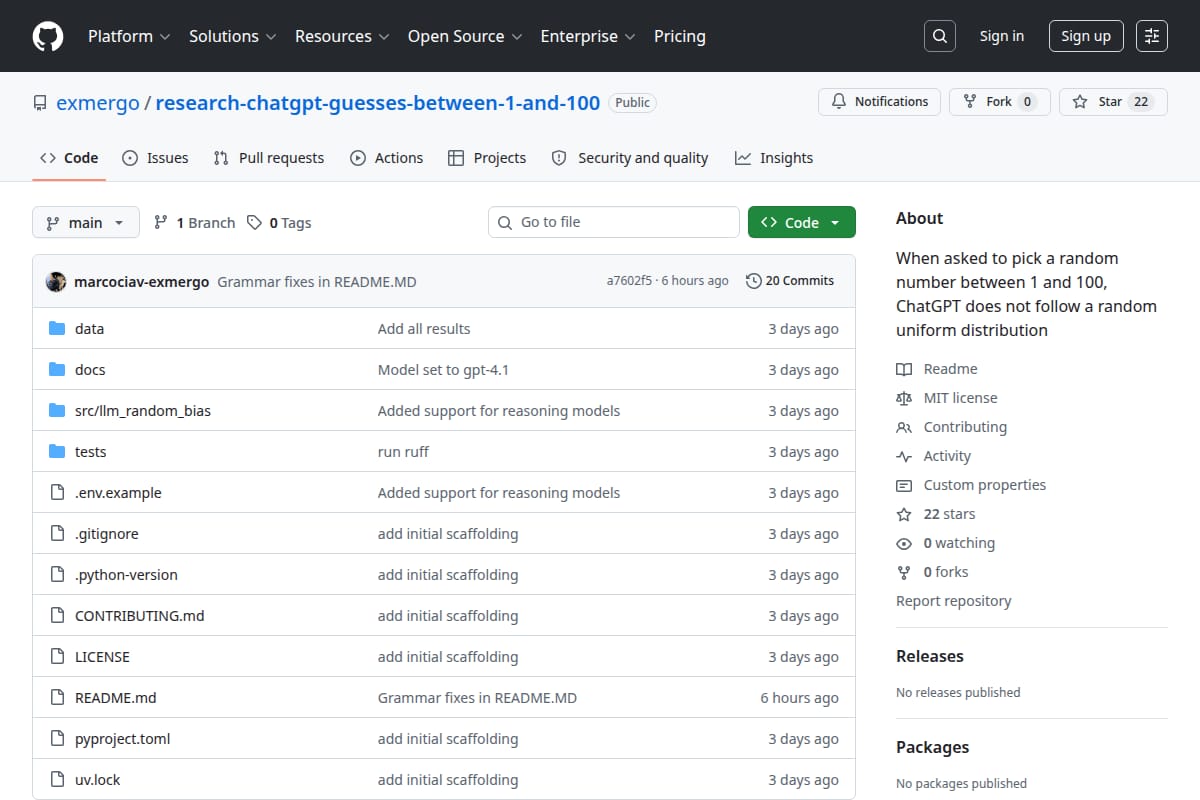1200x800 pixels.
Task: Click the commits history clock icon
Action: coord(753,281)
